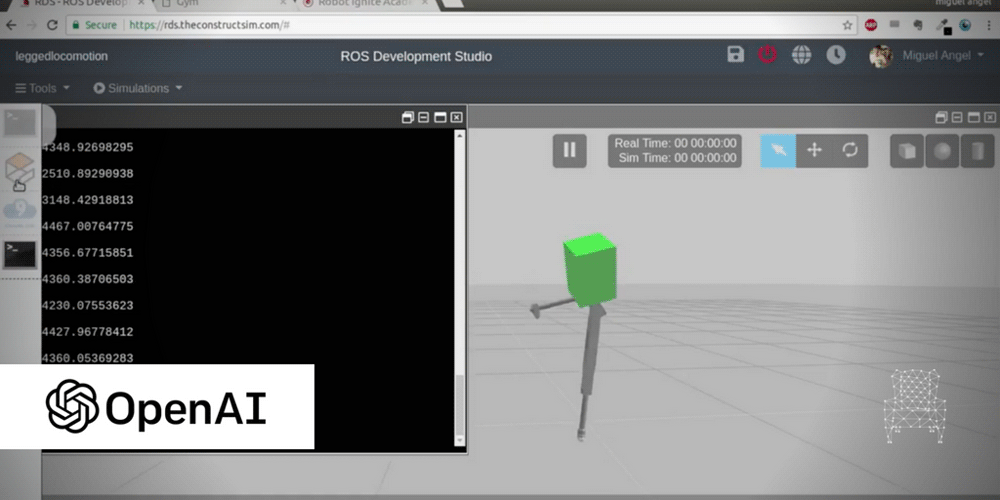This screenshot has width=1000, height=500.
Task: Open the clock history icon
Action: (834, 55)
